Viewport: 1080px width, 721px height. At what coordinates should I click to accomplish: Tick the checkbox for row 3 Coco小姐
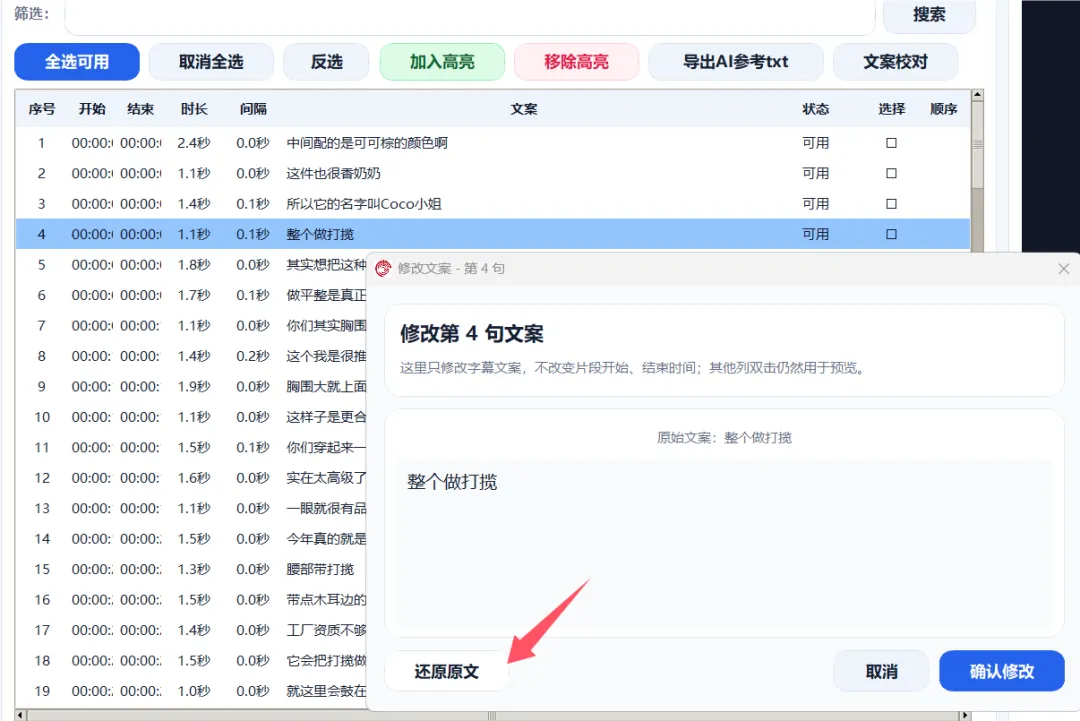(891, 204)
